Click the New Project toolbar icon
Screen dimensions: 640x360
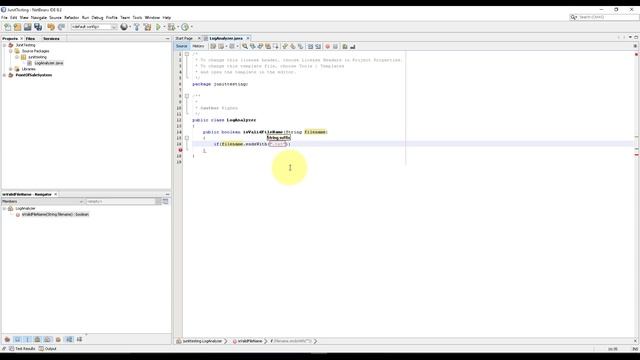17,27
